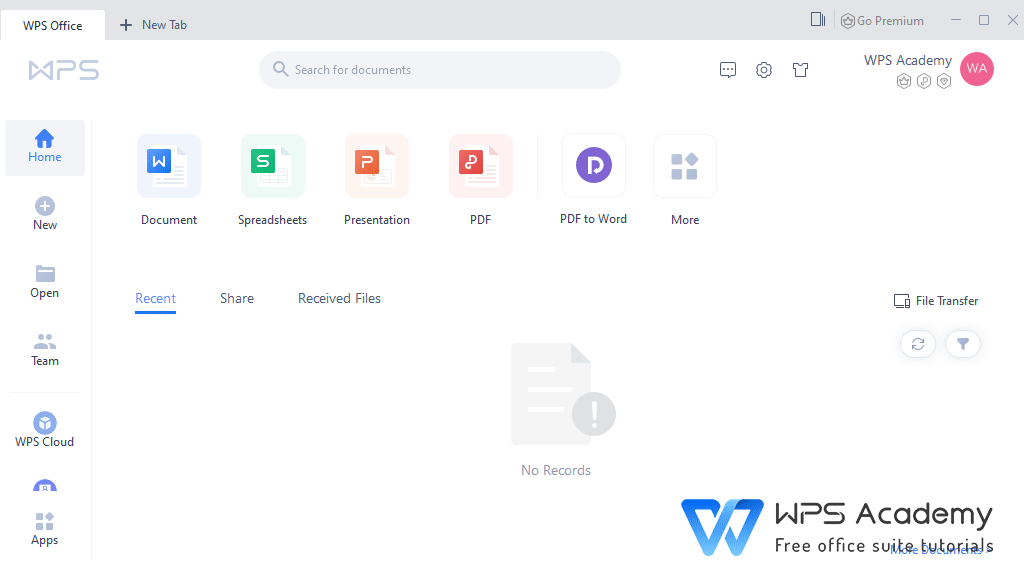1024x576 pixels.
Task: Open the file filter funnel button
Action: tap(963, 344)
